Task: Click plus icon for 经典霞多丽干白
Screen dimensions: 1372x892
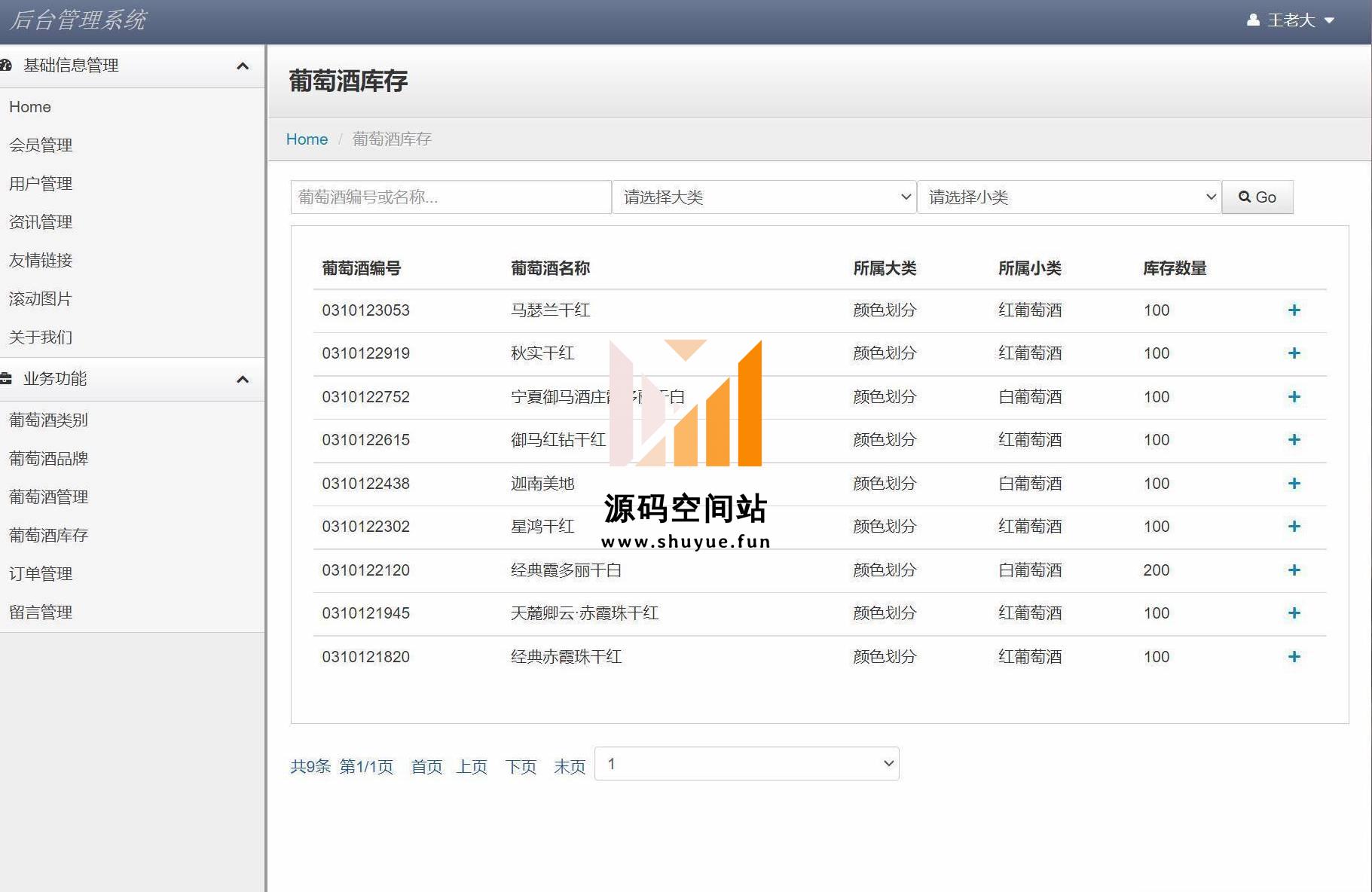Action: 1294,570
